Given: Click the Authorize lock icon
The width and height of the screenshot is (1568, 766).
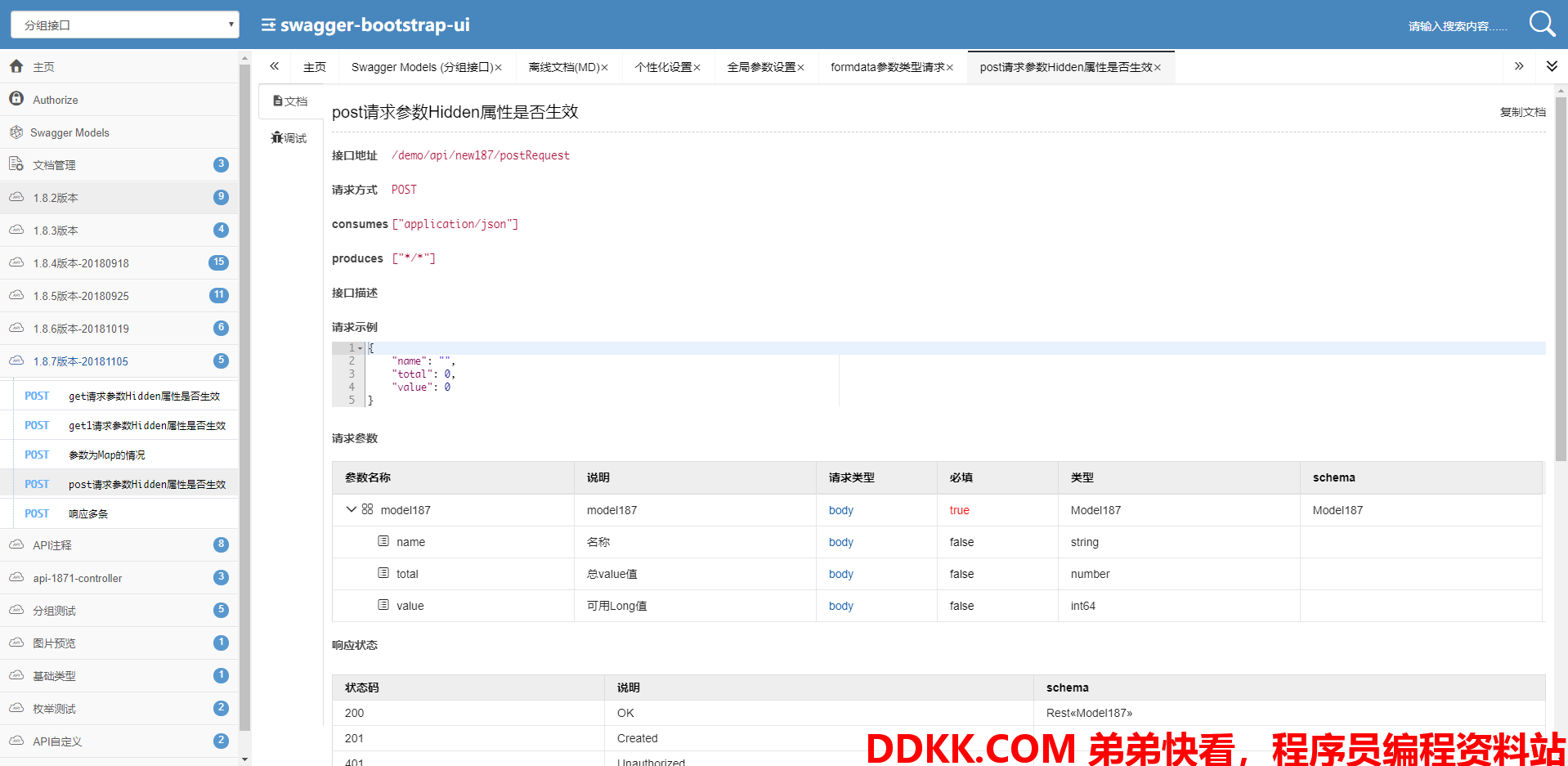Looking at the screenshot, I should [16, 99].
